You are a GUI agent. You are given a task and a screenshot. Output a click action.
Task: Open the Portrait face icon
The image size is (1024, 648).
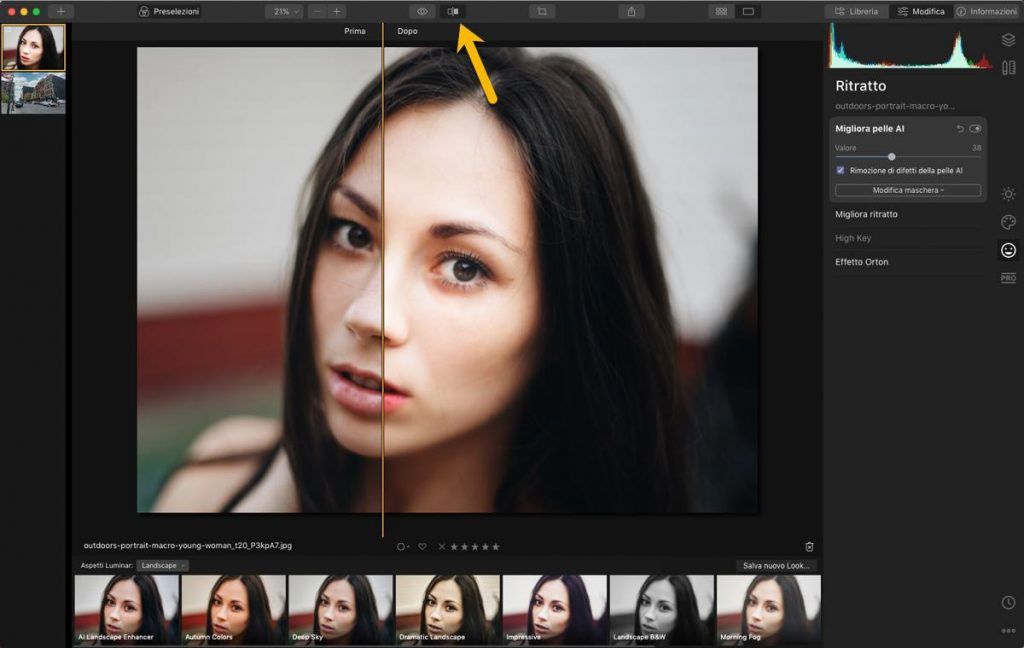(x=1008, y=250)
